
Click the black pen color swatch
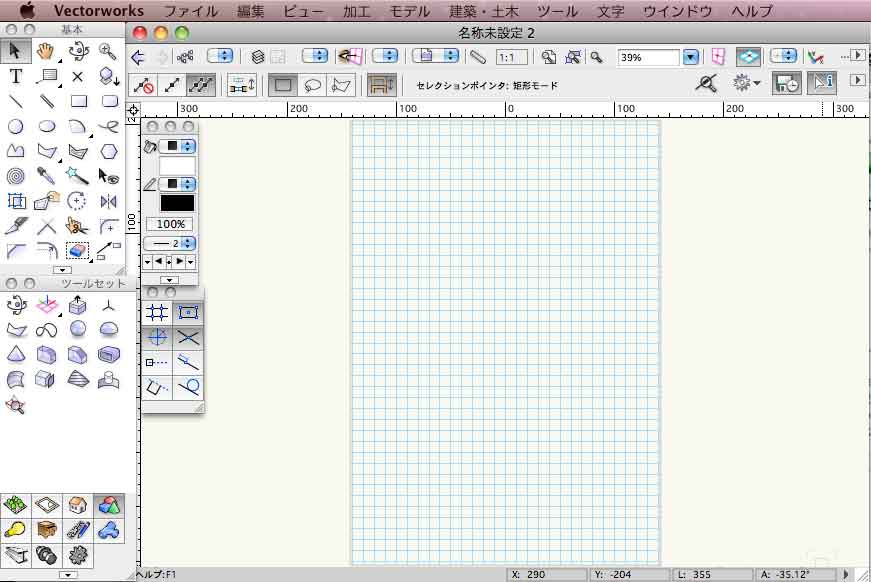[x=177, y=203]
